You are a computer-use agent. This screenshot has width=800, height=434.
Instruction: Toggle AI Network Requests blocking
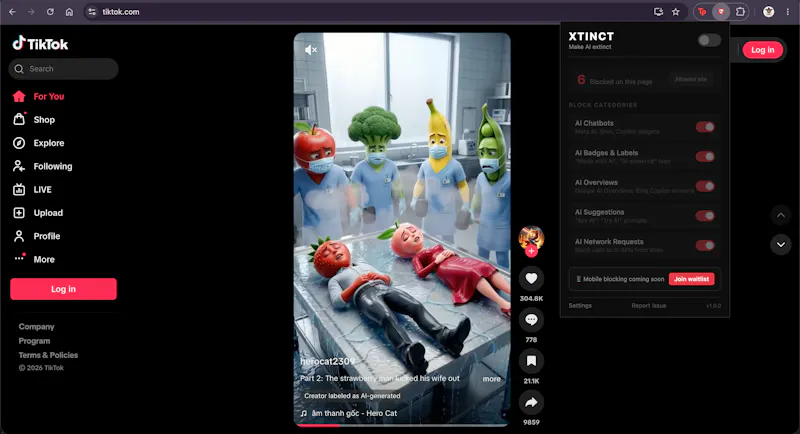[x=705, y=246]
